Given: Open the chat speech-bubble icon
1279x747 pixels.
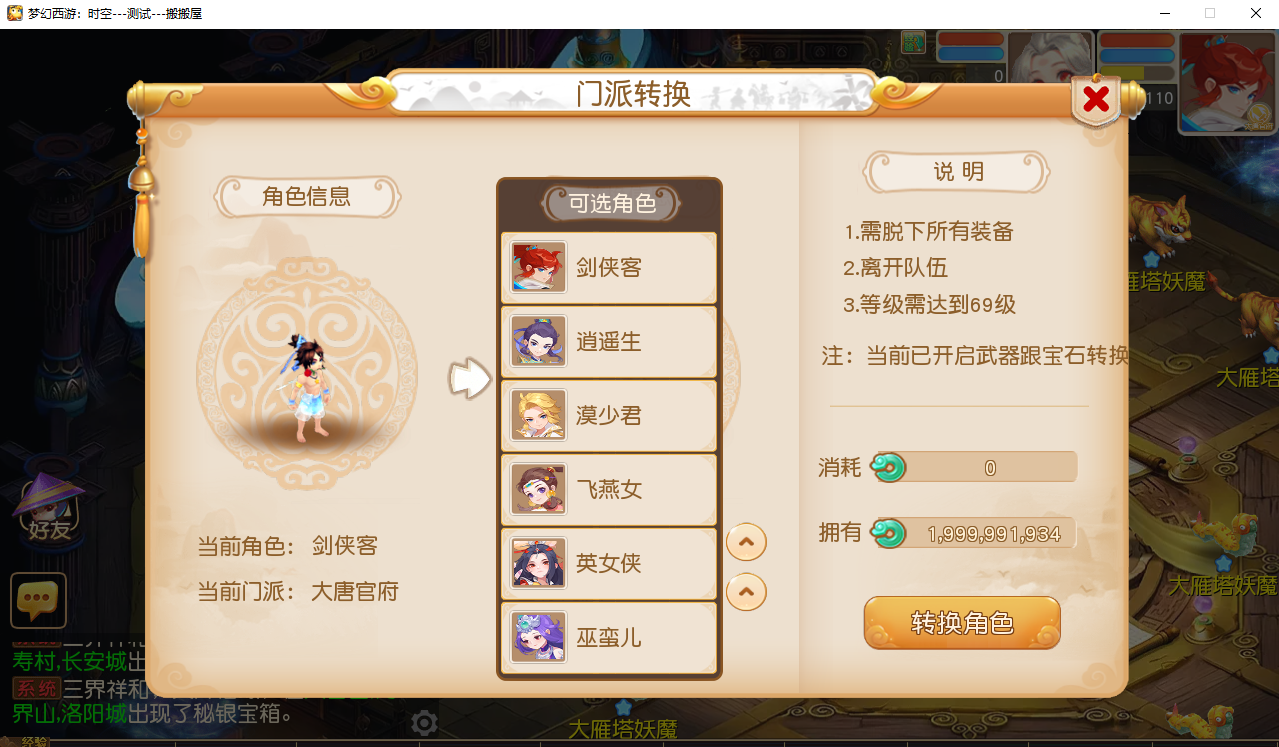Looking at the screenshot, I should pyautogui.click(x=39, y=600).
